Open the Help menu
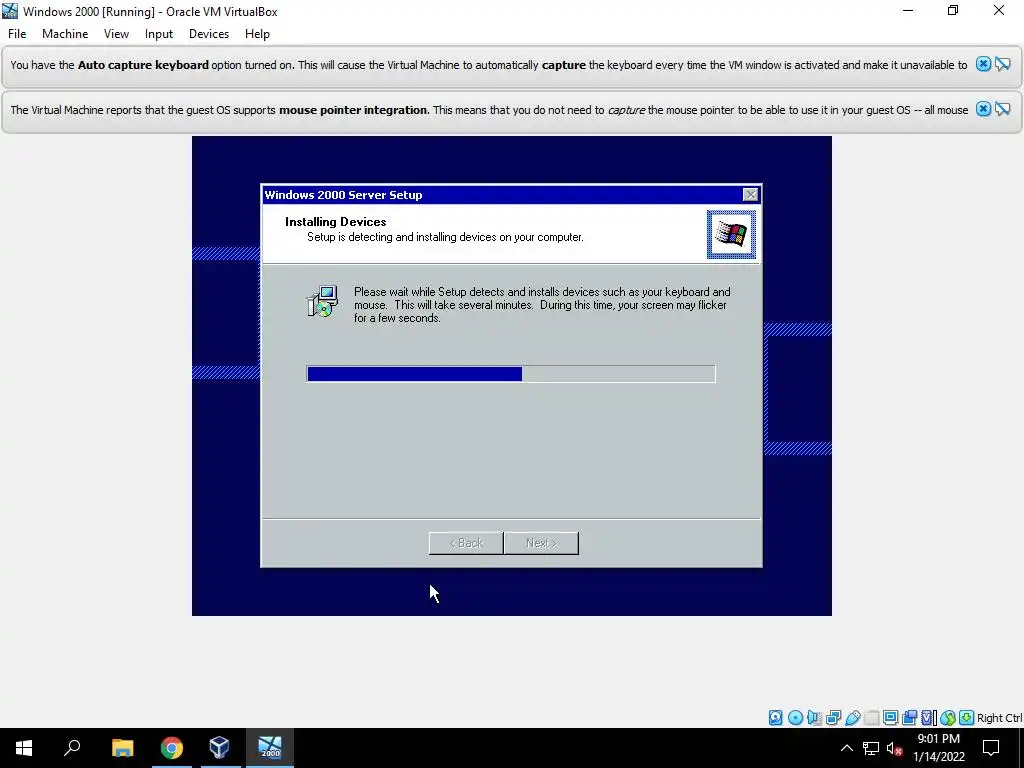Viewport: 1024px width, 768px height. click(257, 34)
